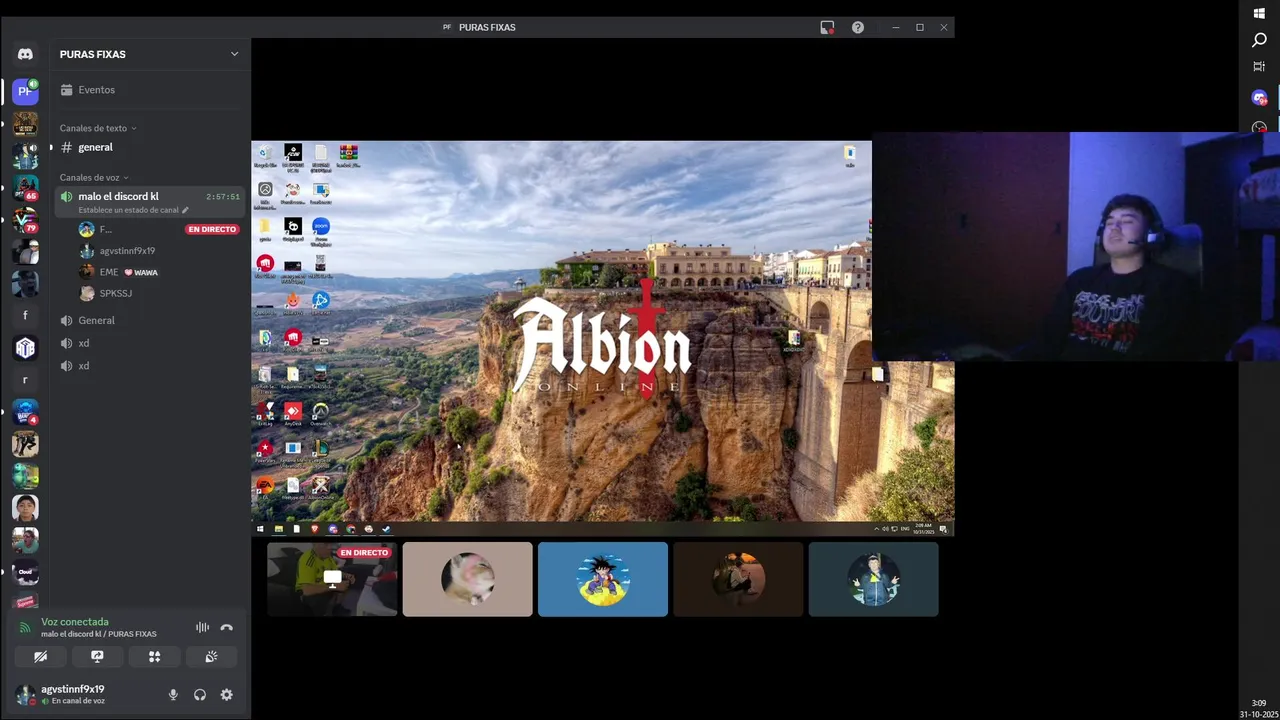
Task: Turn on camera button
Action: [x=40, y=657]
